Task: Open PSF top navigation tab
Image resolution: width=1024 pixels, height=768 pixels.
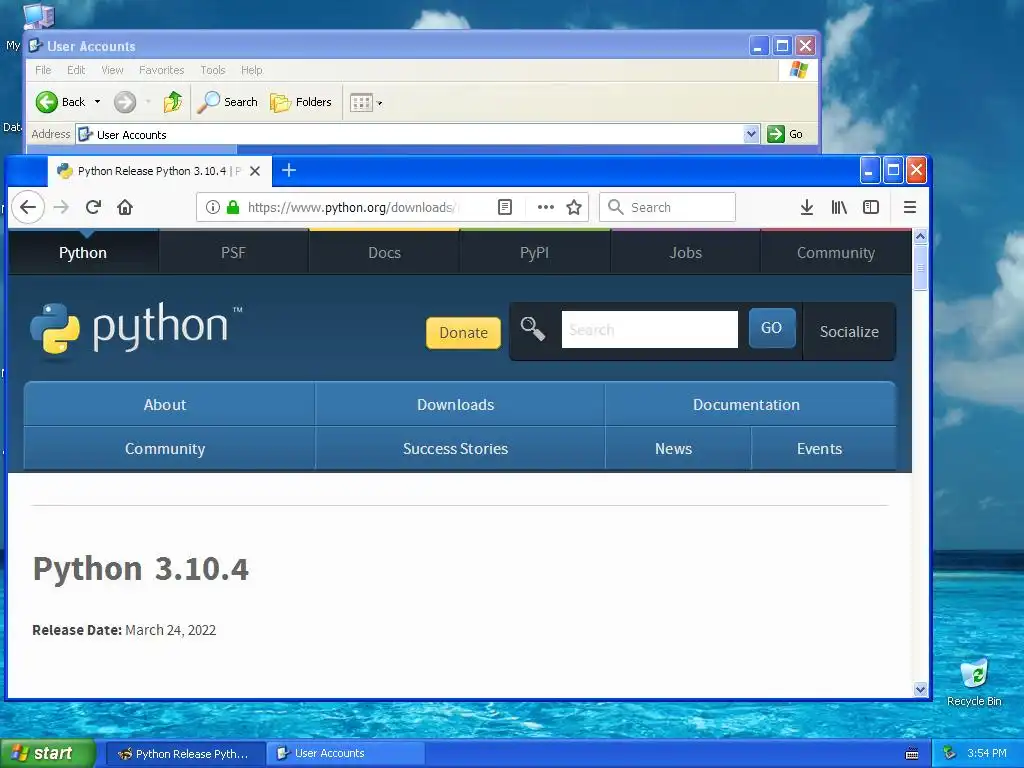Action: click(x=233, y=253)
